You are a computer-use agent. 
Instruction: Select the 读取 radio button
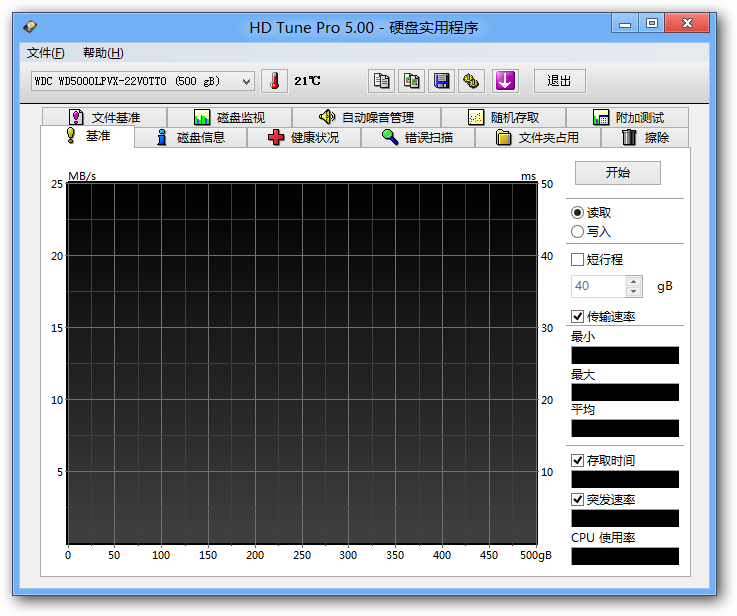[x=578, y=213]
